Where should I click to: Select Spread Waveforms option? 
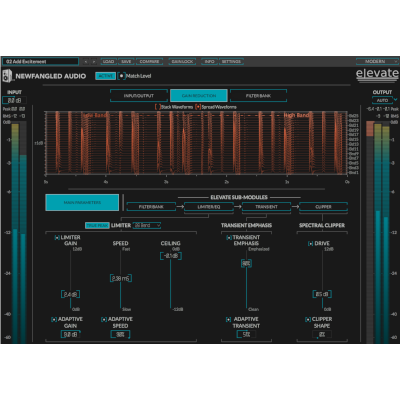click(198, 107)
